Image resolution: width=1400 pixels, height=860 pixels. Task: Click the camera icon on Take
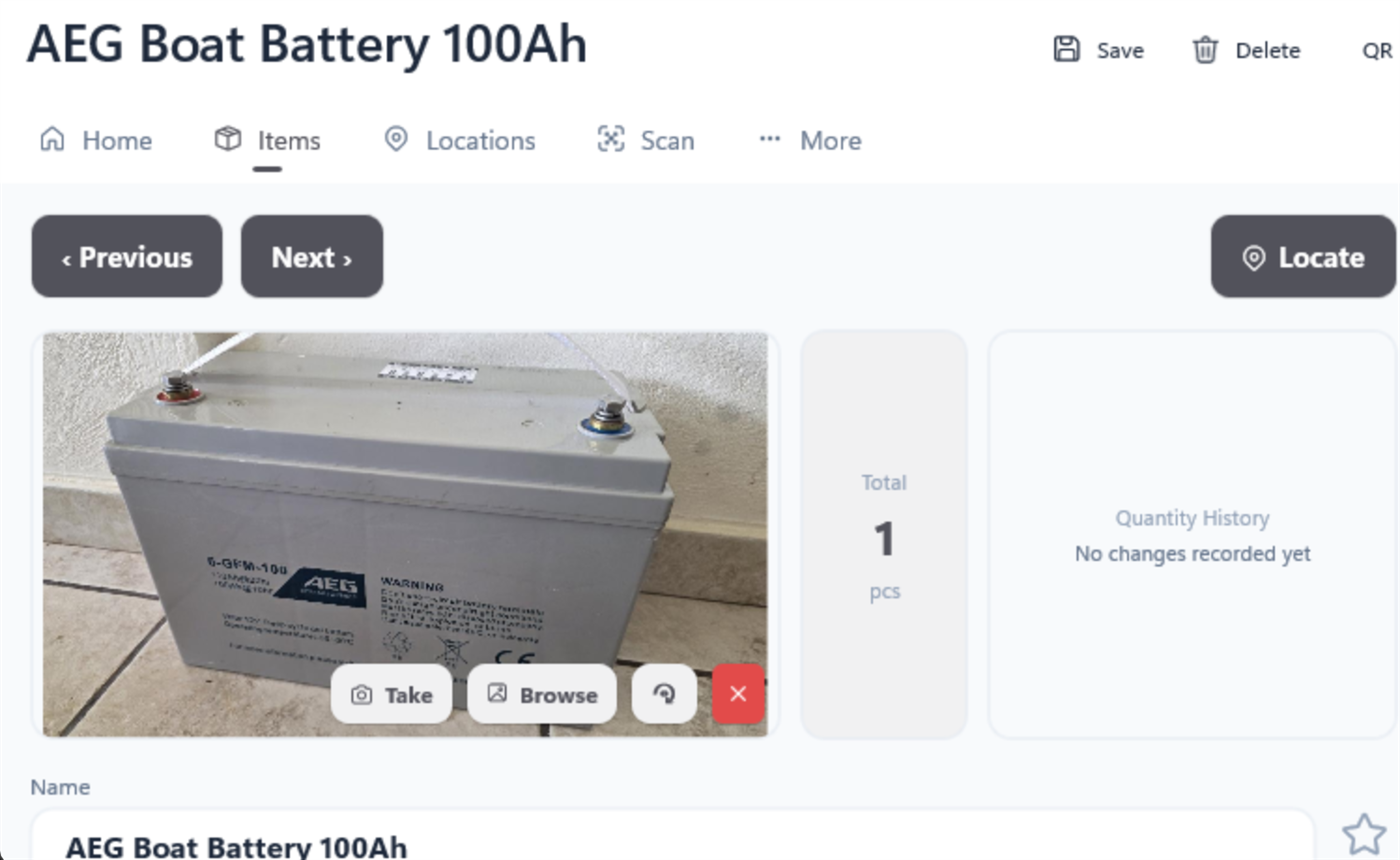362,695
